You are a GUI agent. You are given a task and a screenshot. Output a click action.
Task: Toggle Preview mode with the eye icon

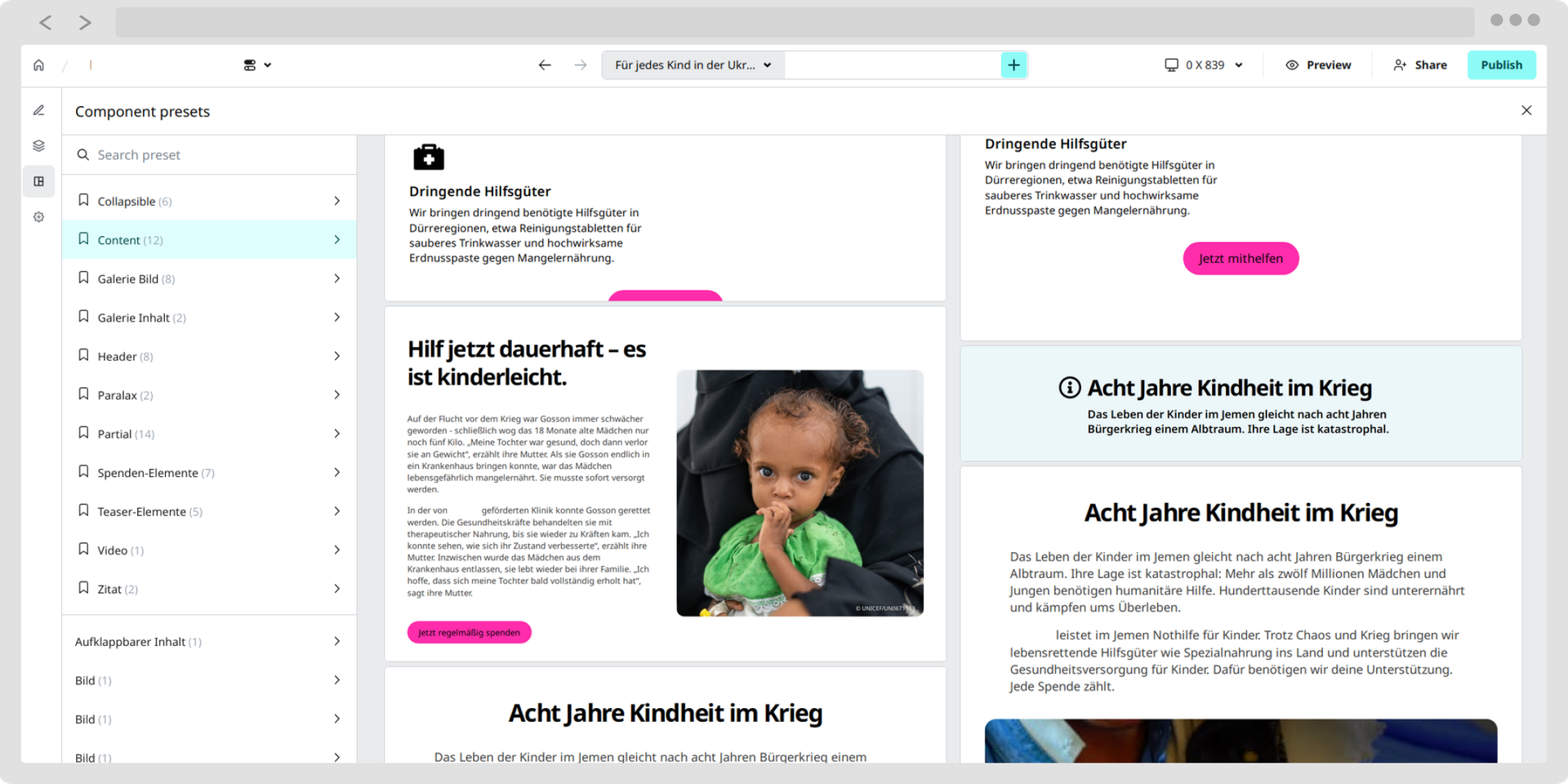tap(1318, 65)
